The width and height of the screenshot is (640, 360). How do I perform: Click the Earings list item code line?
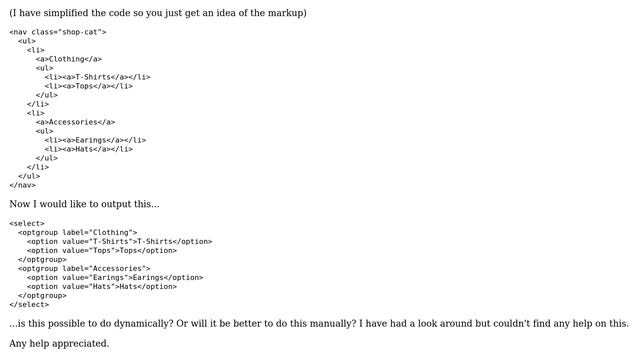(x=95, y=140)
